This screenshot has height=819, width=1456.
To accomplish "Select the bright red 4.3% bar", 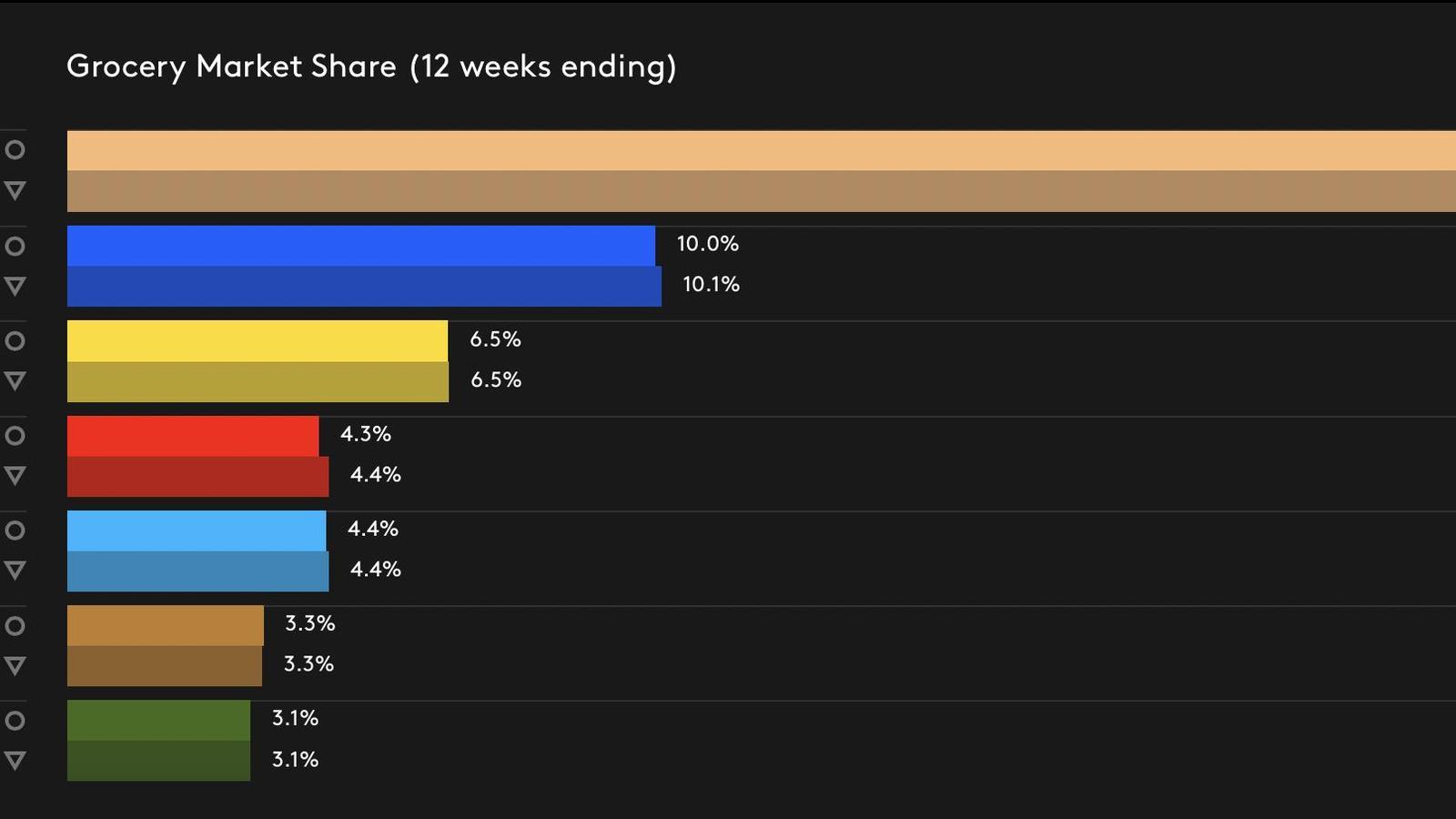I will pos(193,436).
